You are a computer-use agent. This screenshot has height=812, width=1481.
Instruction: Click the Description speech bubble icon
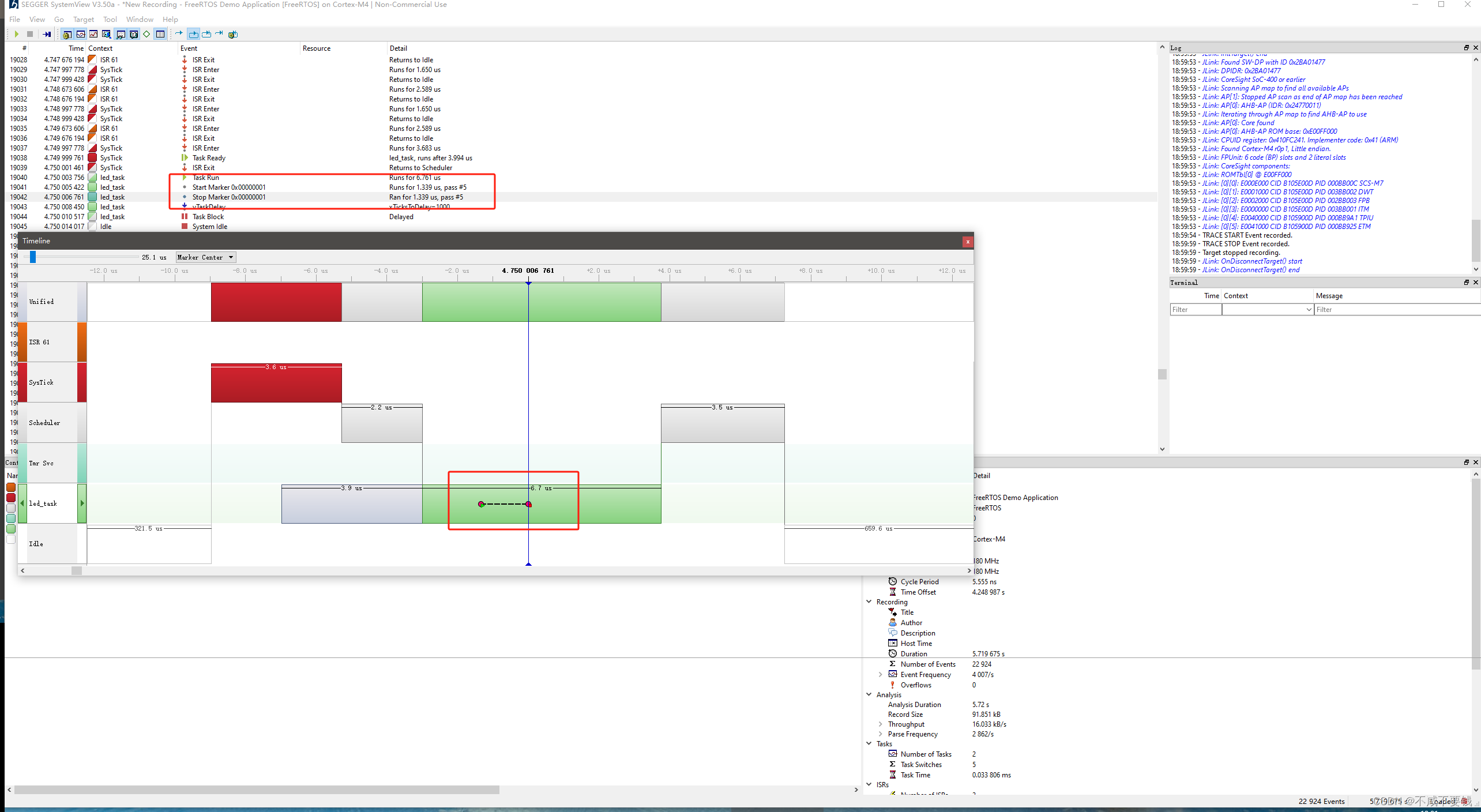pos(893,633)
